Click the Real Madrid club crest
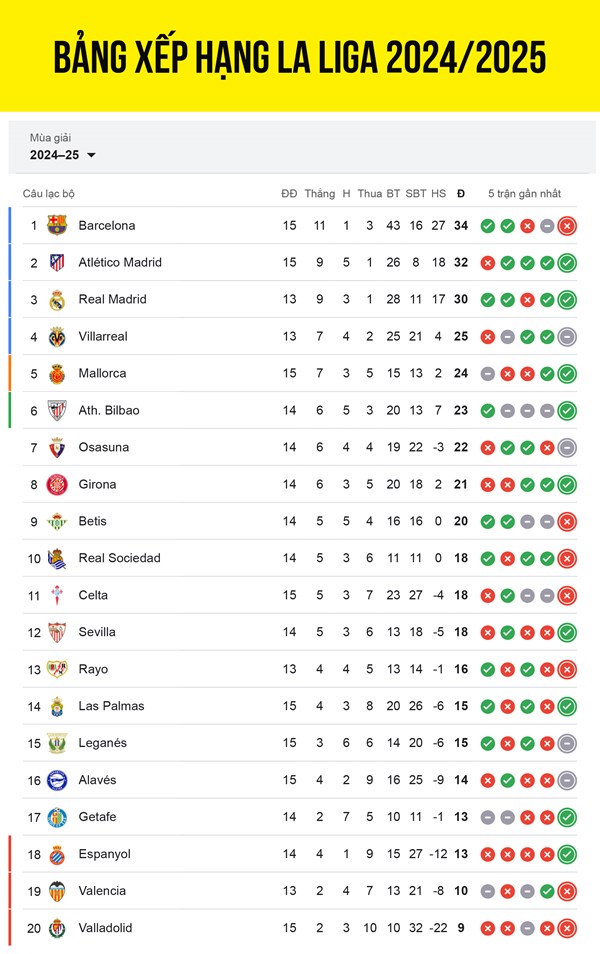 [x=57, y=299]
